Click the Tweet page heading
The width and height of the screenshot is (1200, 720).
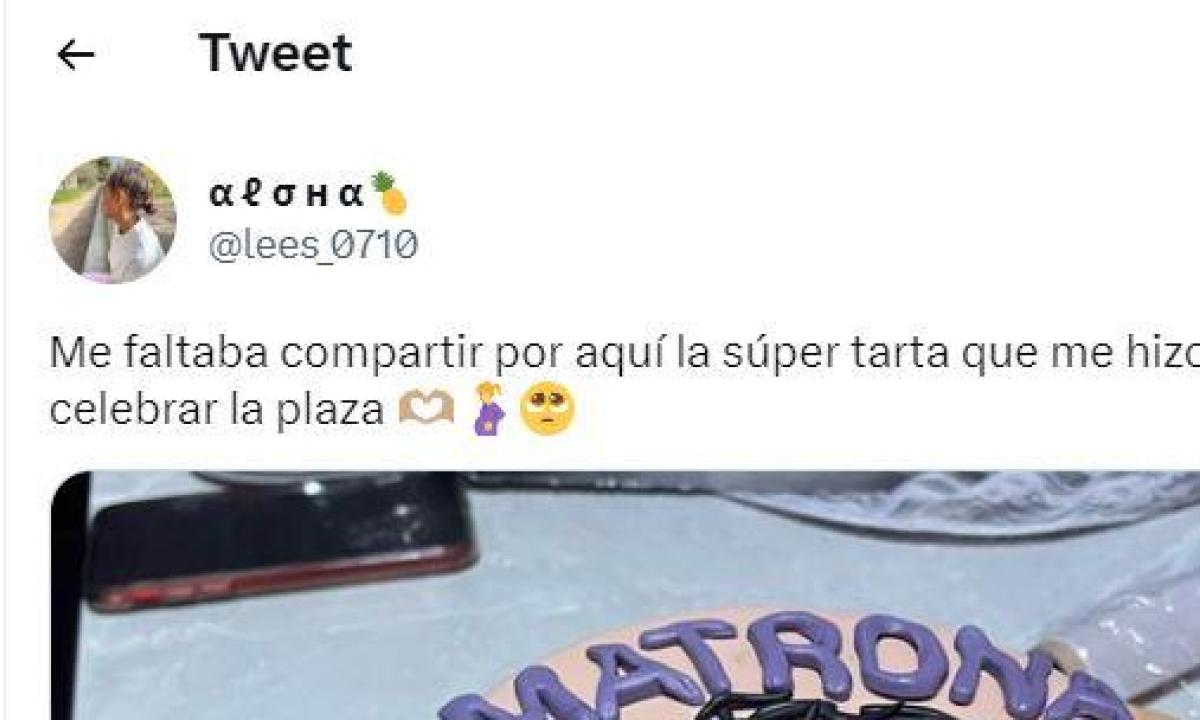point(276,53)
